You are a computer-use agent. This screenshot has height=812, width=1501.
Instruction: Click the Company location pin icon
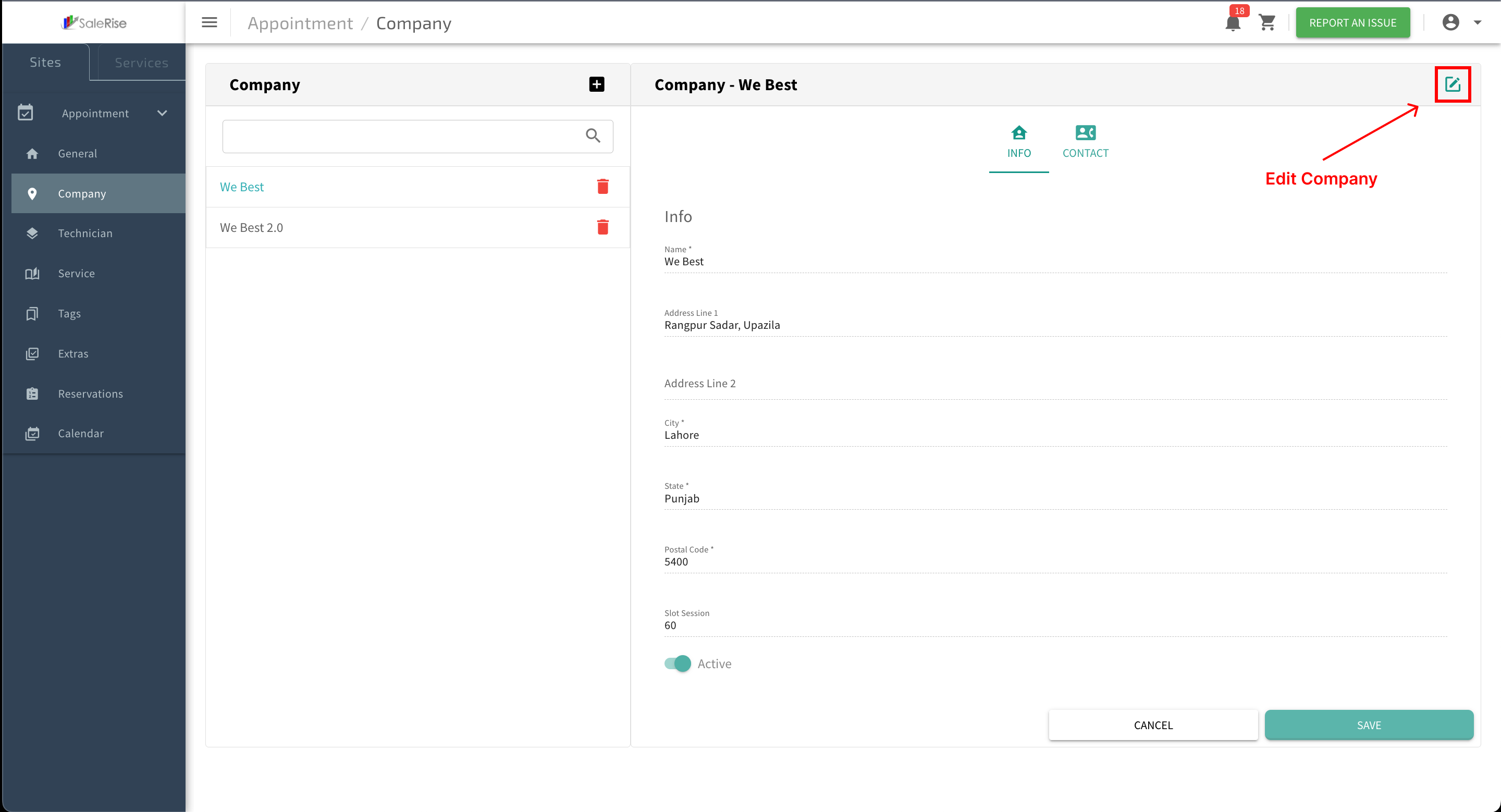pyautogui.click(x=32, y=193)
